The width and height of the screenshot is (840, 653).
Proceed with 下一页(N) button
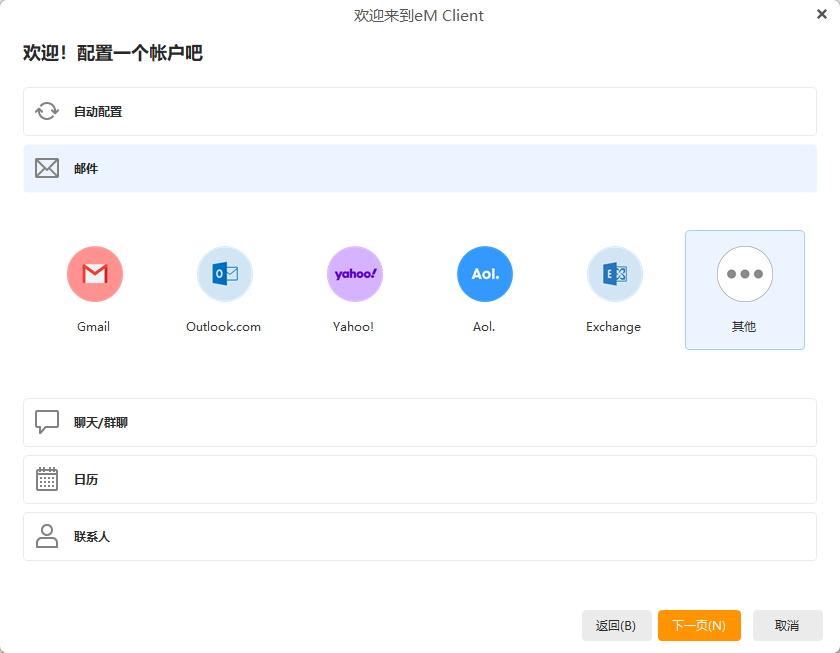click(x=699, y=625)
